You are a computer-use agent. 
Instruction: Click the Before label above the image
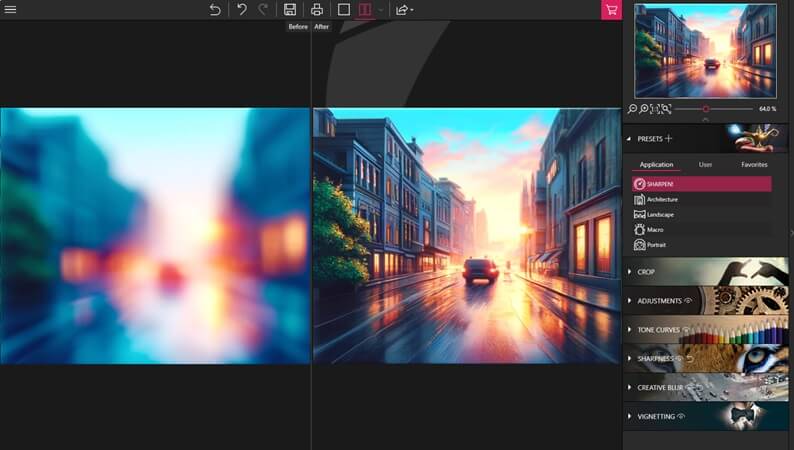click(298, 27)
